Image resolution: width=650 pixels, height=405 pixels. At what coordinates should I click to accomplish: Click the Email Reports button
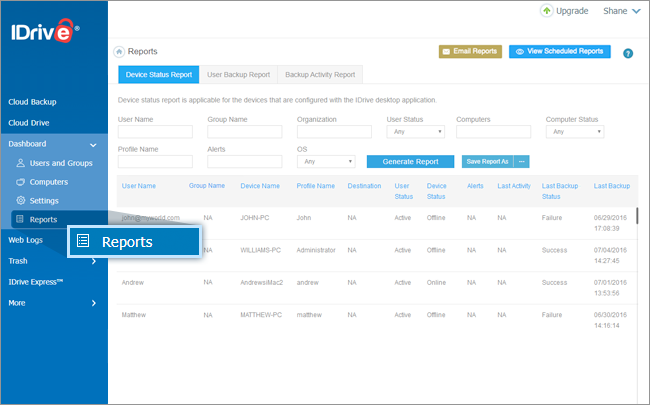point(470,51)
